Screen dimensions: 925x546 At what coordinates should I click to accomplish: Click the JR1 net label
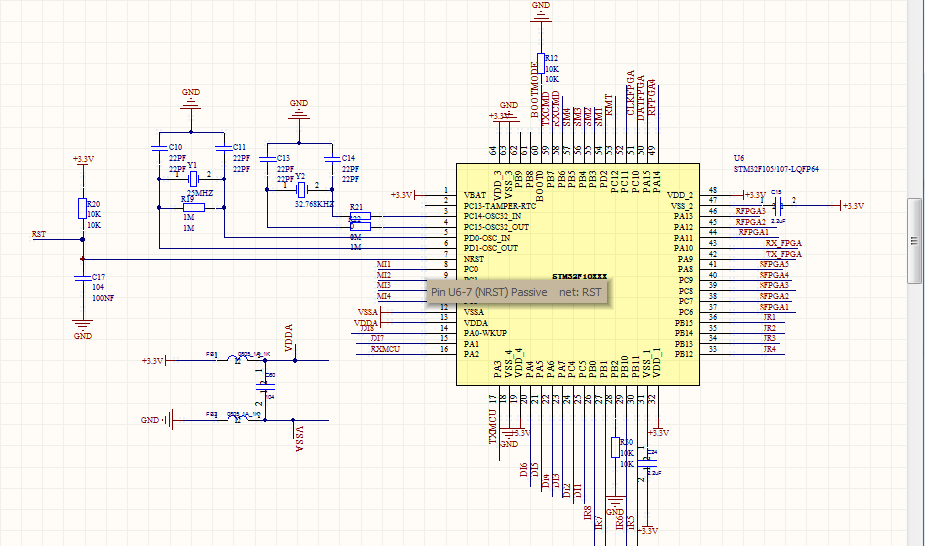[769, 317]
